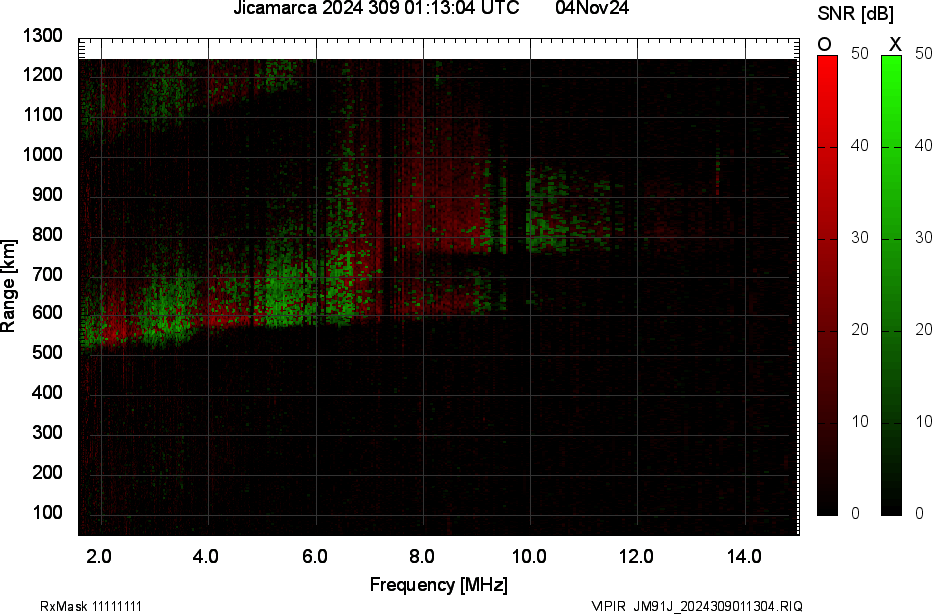Viewport: 932px width, 614px height.
Task: Click the 300 range axis label
Action: point(47,432)
